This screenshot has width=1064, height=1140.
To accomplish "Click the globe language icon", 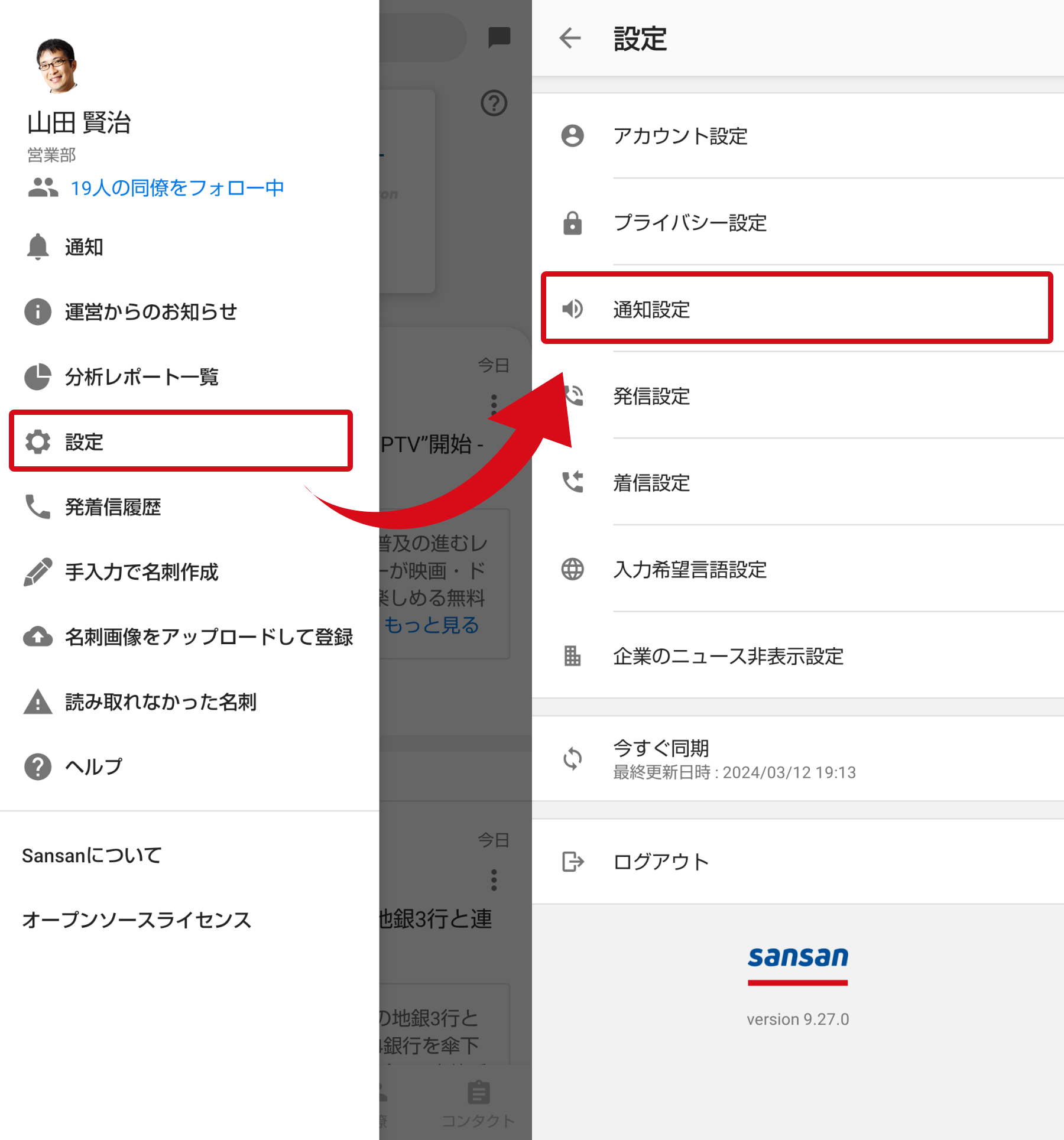I will (572, 570).
